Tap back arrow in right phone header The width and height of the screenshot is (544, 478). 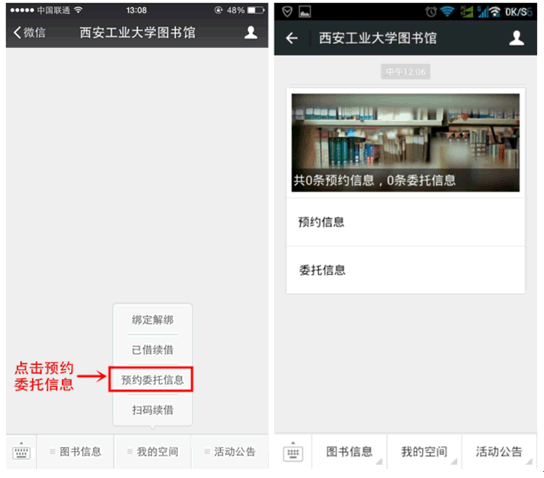click(x=291, y=38)
